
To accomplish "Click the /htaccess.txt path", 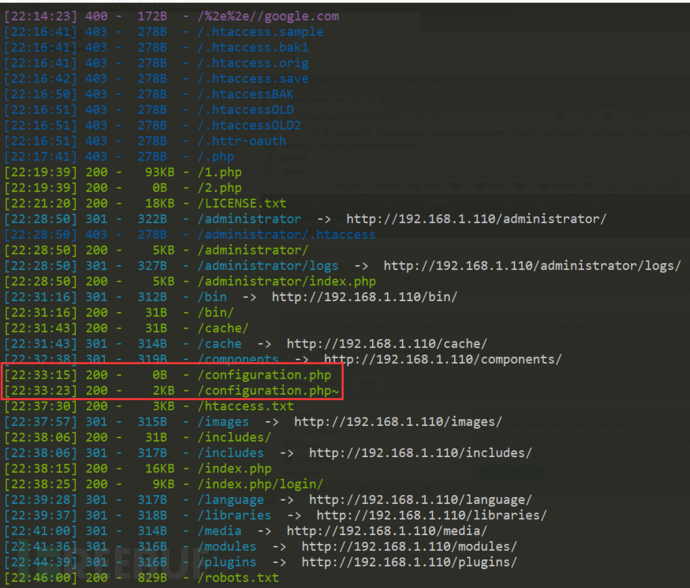I will 245,406.
